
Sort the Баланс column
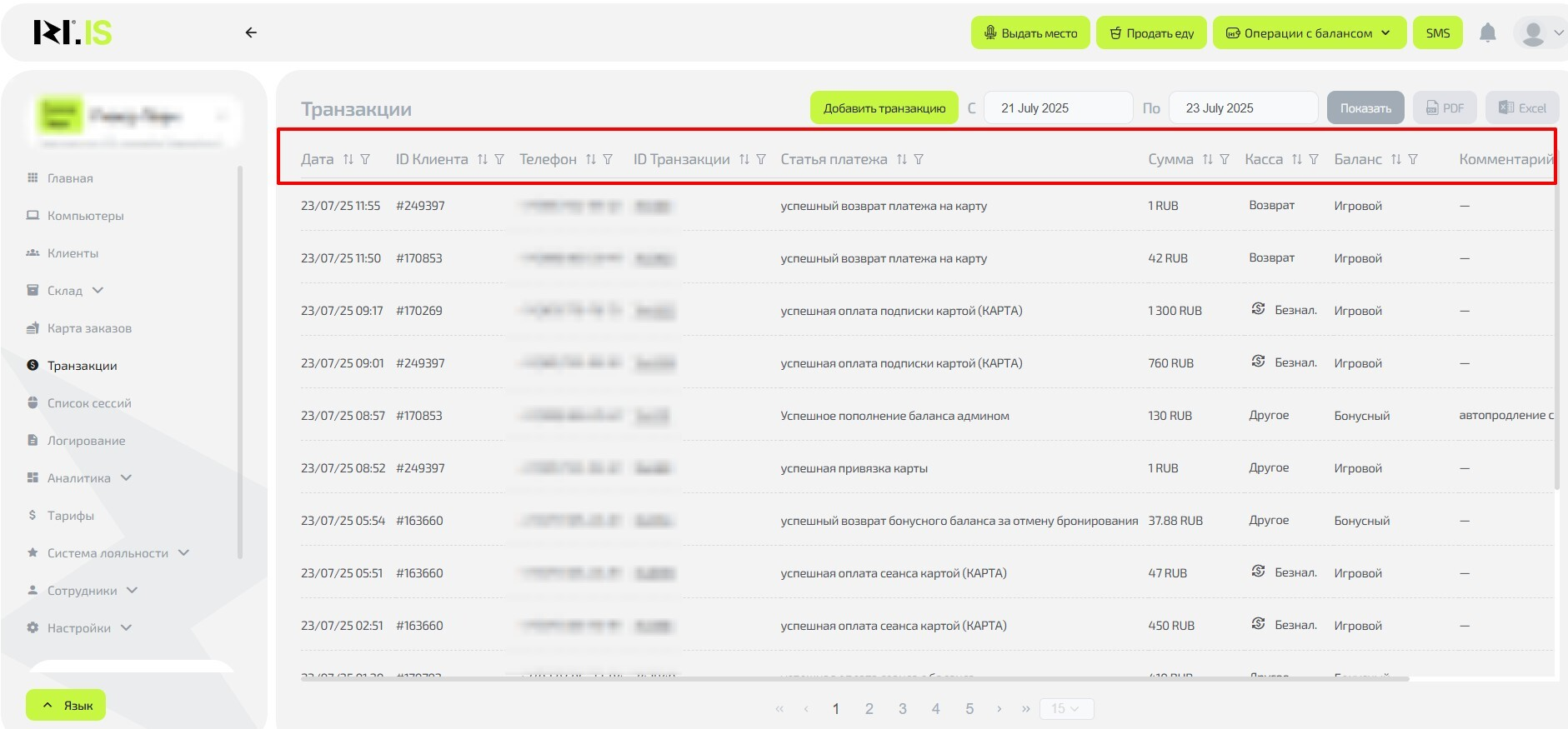(x=1396, y=159)
